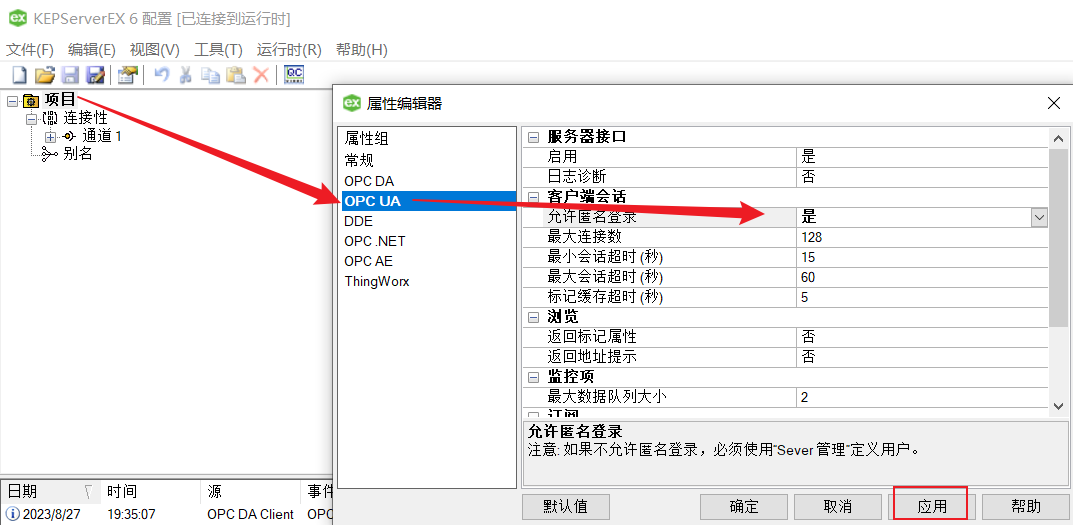Click the 通道 1 channel icon

[70, 136]
